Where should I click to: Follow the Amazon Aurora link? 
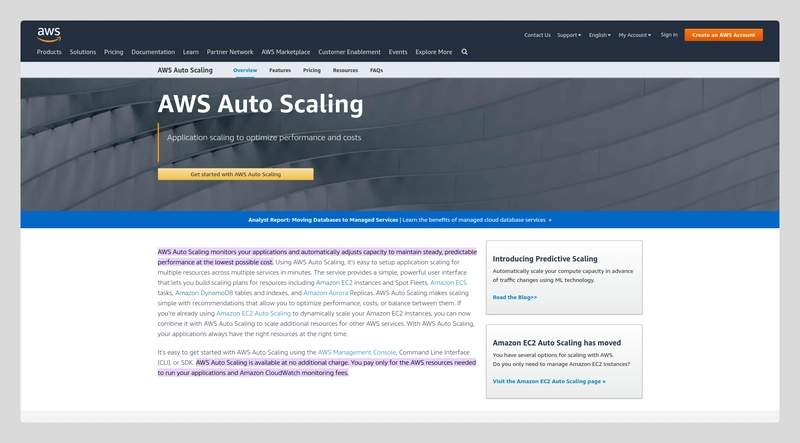[x=326, y=293]
